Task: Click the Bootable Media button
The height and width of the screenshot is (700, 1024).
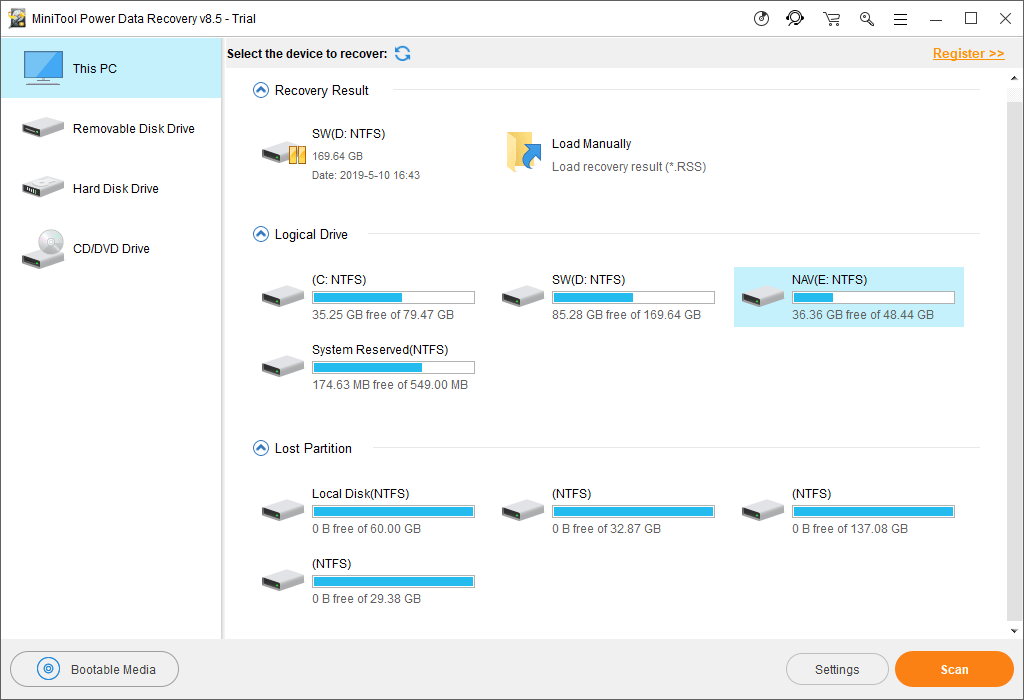Action: (95, 669)
